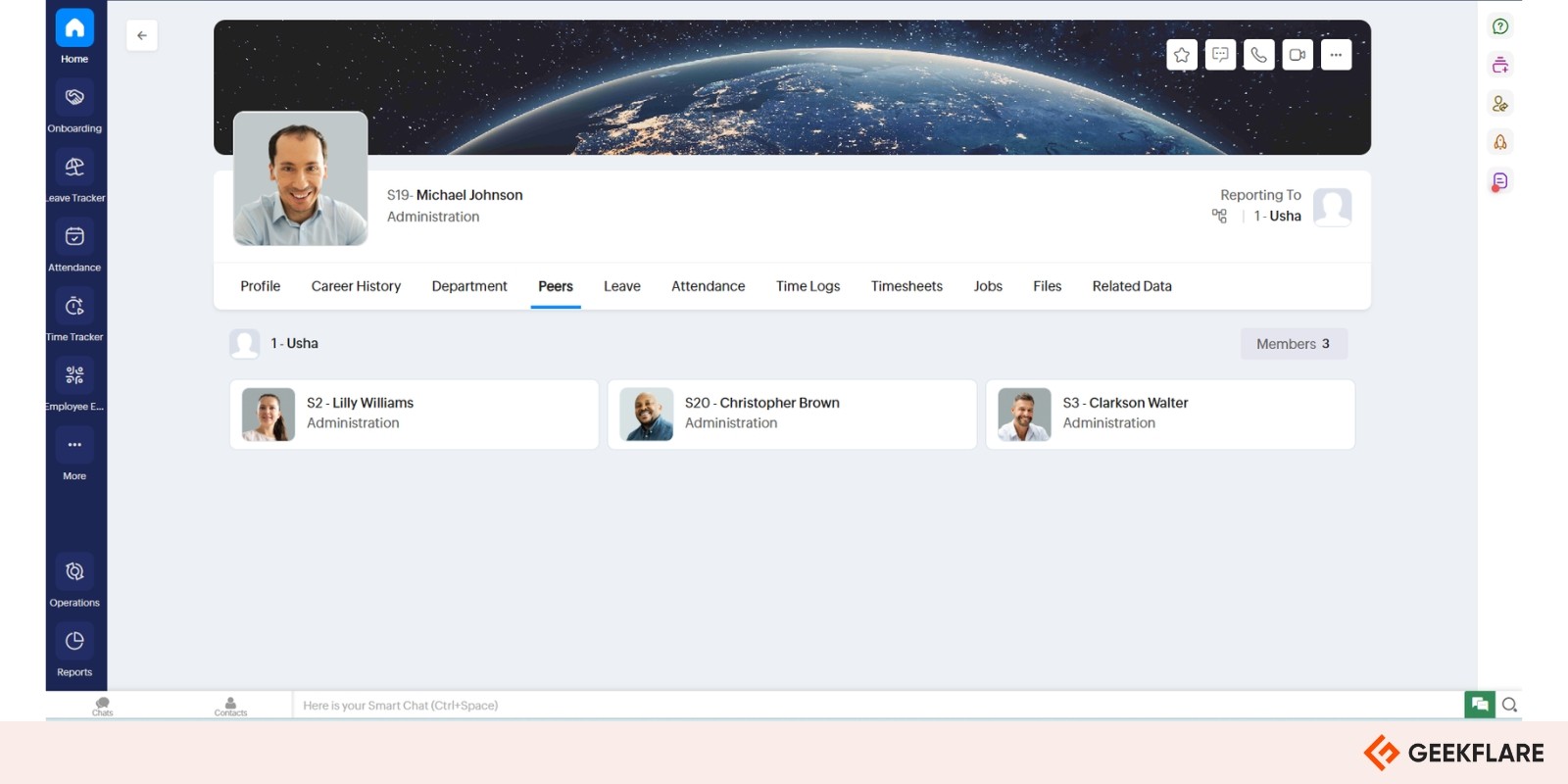Click Michael Johnson's profile photo
The width and height of the screenshot is (1568, 784).
pyautogui.click(x=301, y=178)
